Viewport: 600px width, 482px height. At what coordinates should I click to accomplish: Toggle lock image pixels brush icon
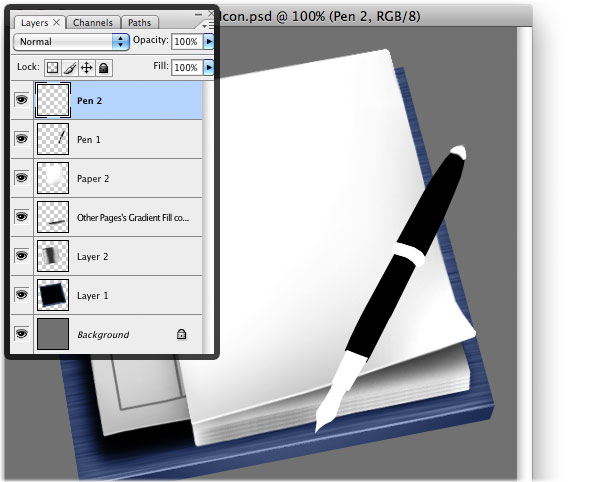(x=70, y=68)
